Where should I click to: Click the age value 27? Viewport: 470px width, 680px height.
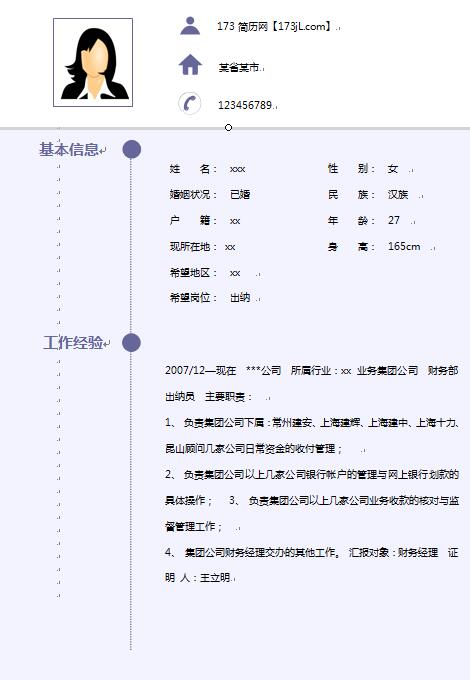(x=394, y=220)
